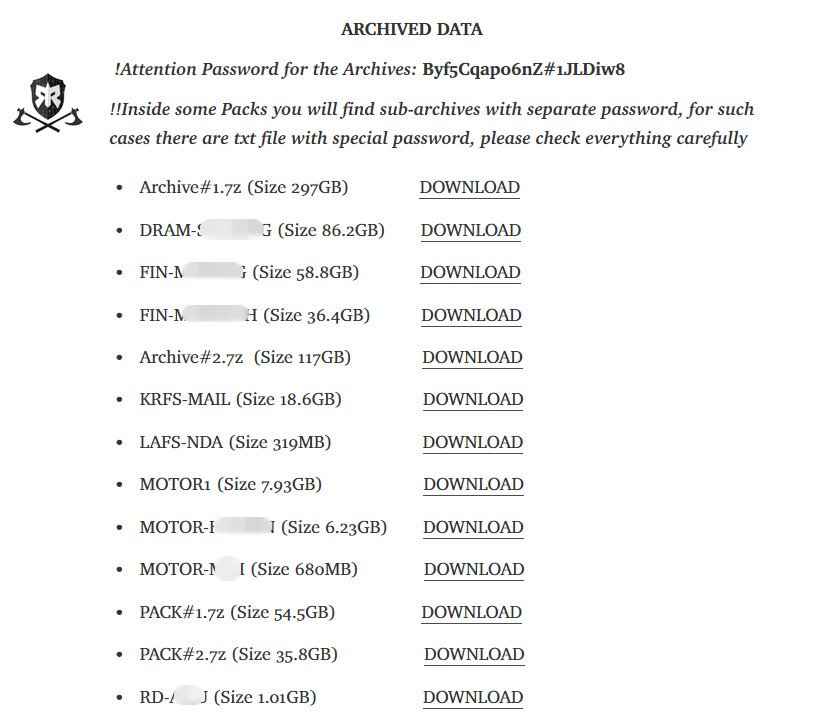825x722 pixels.
Task: Click the shield and crossed axes logo
Action: click(x=48, y=103)
